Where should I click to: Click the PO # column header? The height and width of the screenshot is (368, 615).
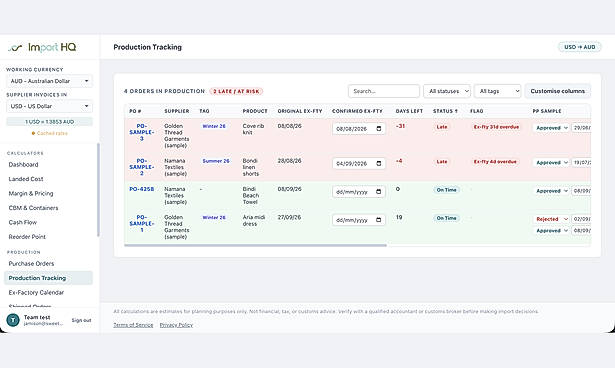(135, 111)
